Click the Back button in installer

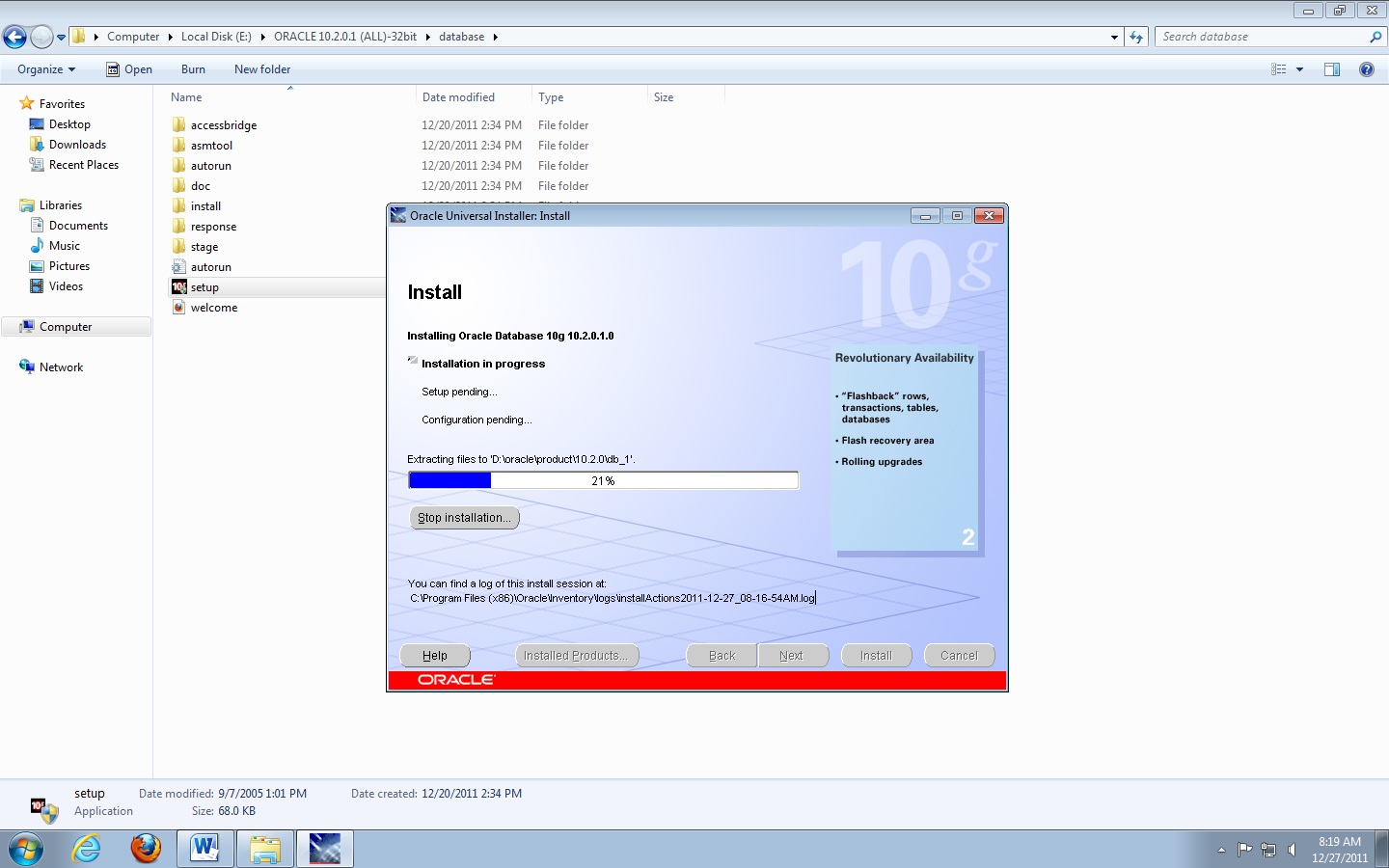click(x=722, y=656)
